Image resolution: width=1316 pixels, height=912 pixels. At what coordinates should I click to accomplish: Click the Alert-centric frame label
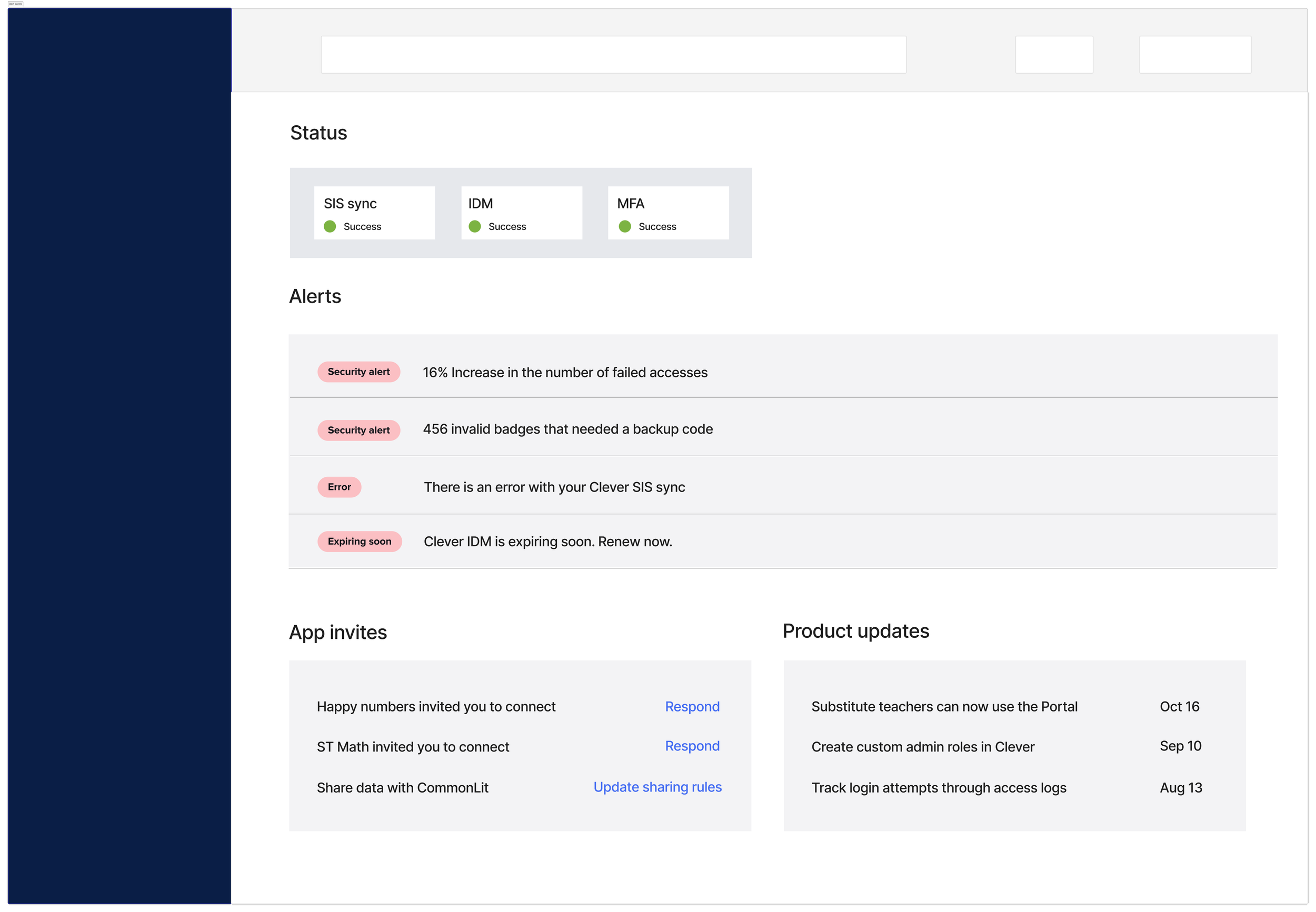click(x=15, y=4)
